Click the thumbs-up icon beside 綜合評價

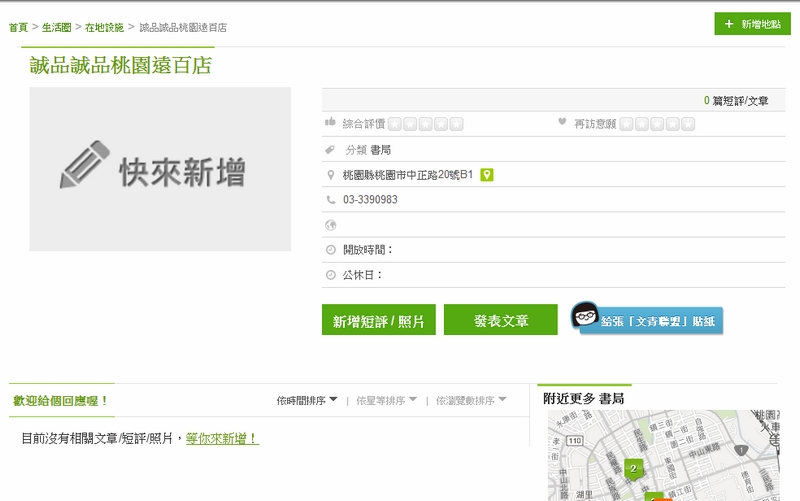[x=330, y=122]
